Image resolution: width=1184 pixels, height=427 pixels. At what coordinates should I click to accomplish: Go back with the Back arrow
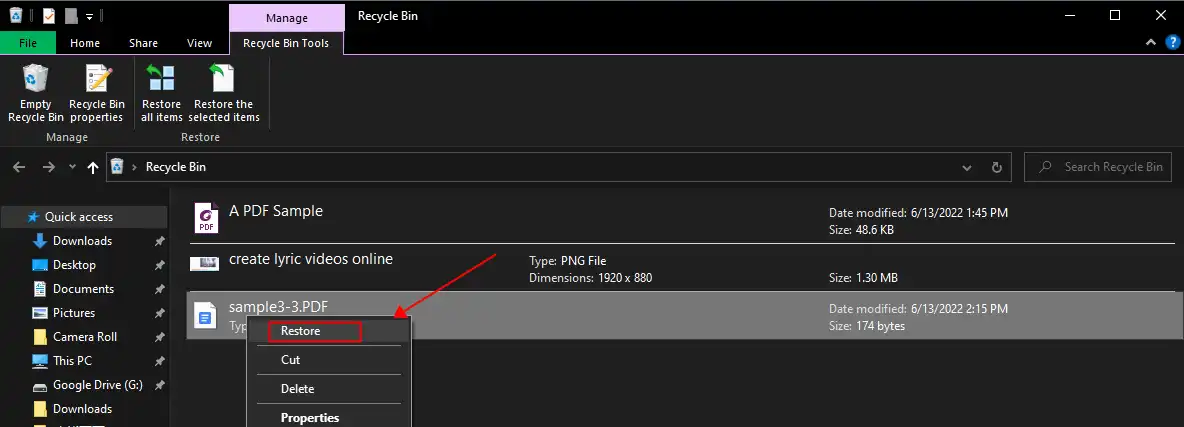(x=19, y=168)
